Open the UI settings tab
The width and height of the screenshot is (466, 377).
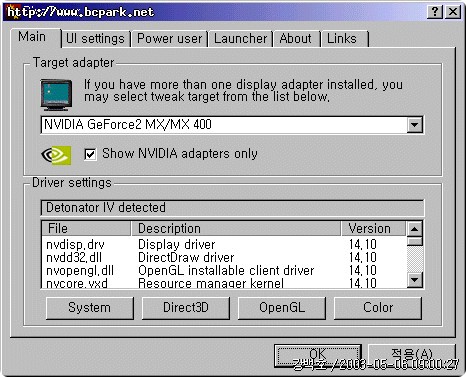point(95,39)
